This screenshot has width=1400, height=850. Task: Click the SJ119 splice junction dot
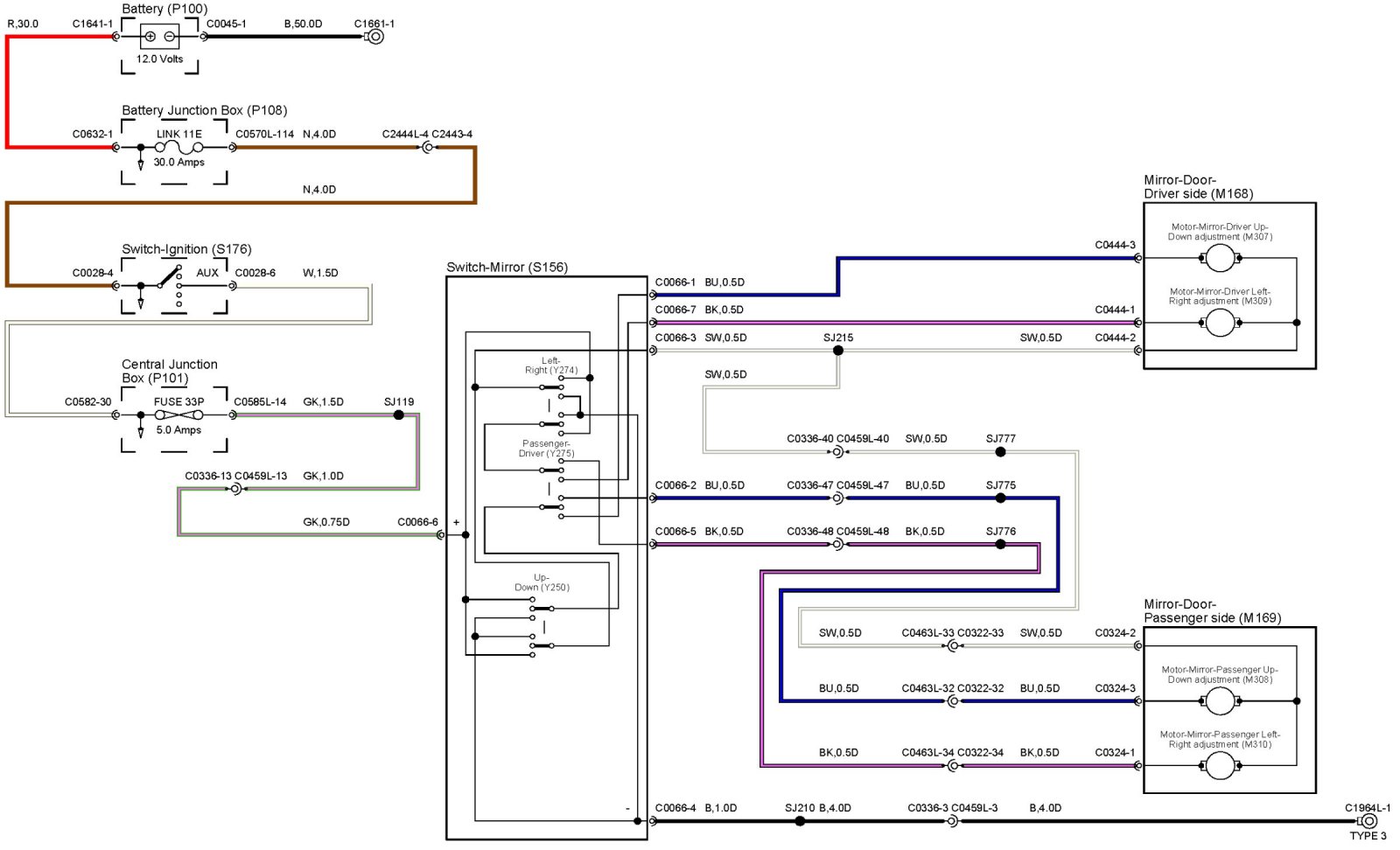point(399,415)
